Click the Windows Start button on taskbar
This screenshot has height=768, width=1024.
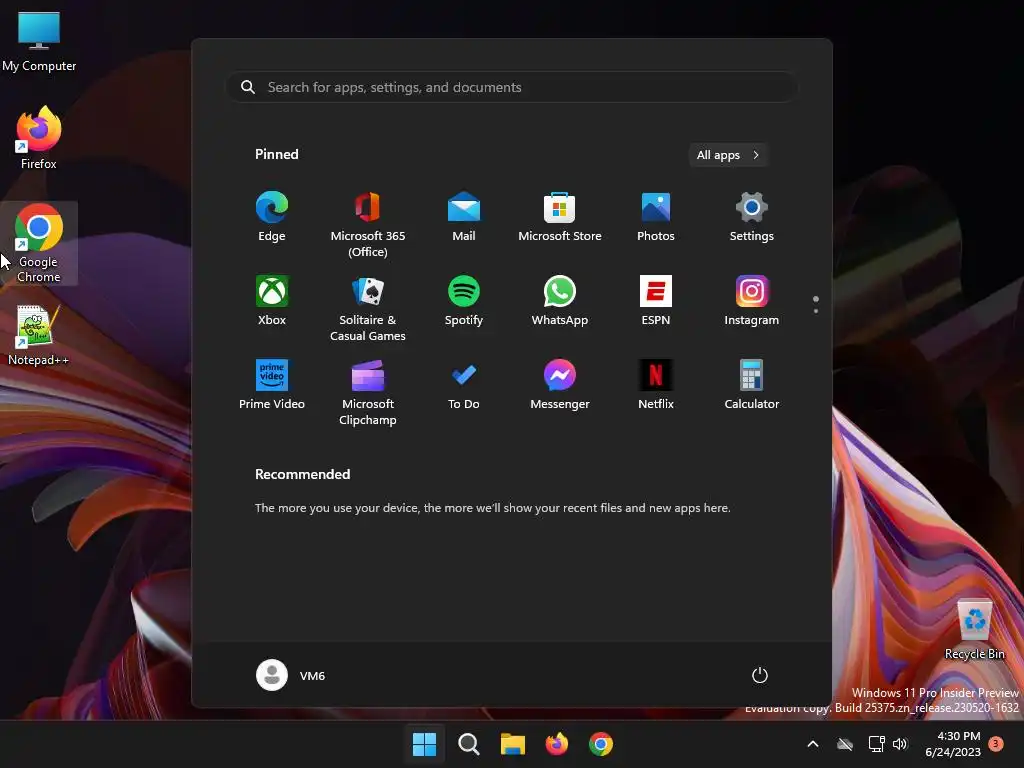424,744
